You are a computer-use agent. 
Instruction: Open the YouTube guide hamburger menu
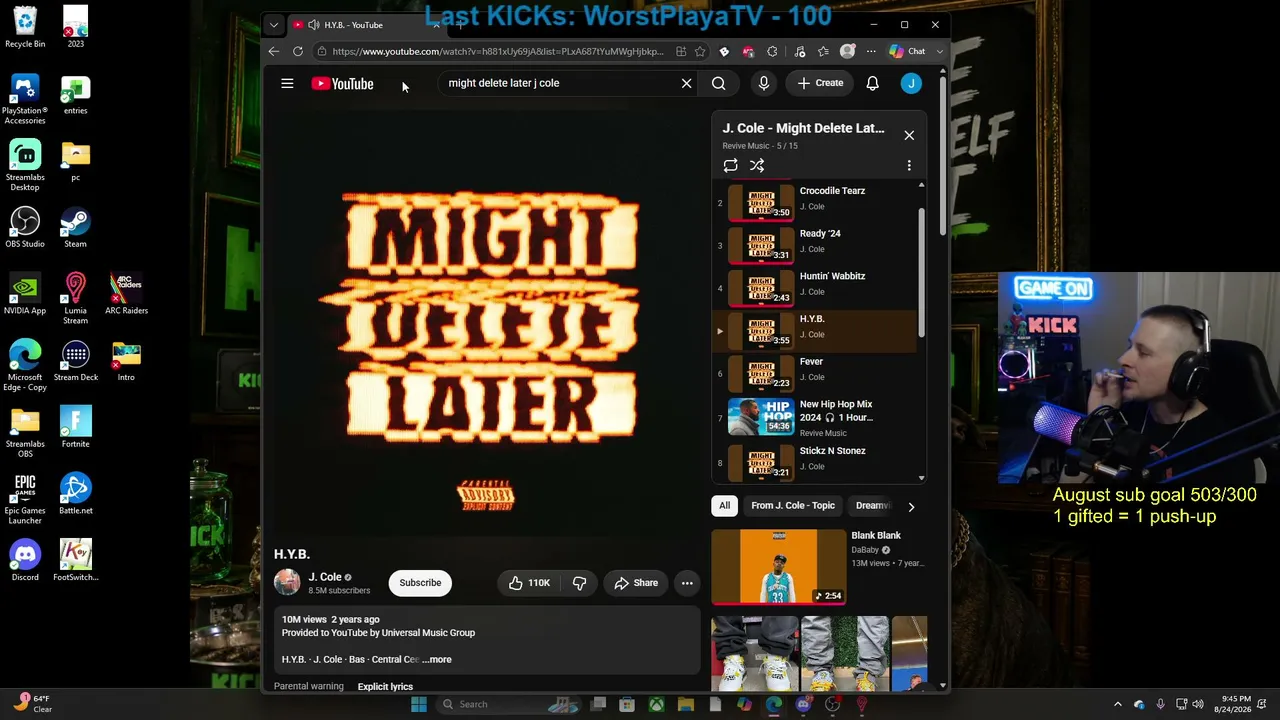[x=287, y=84]
